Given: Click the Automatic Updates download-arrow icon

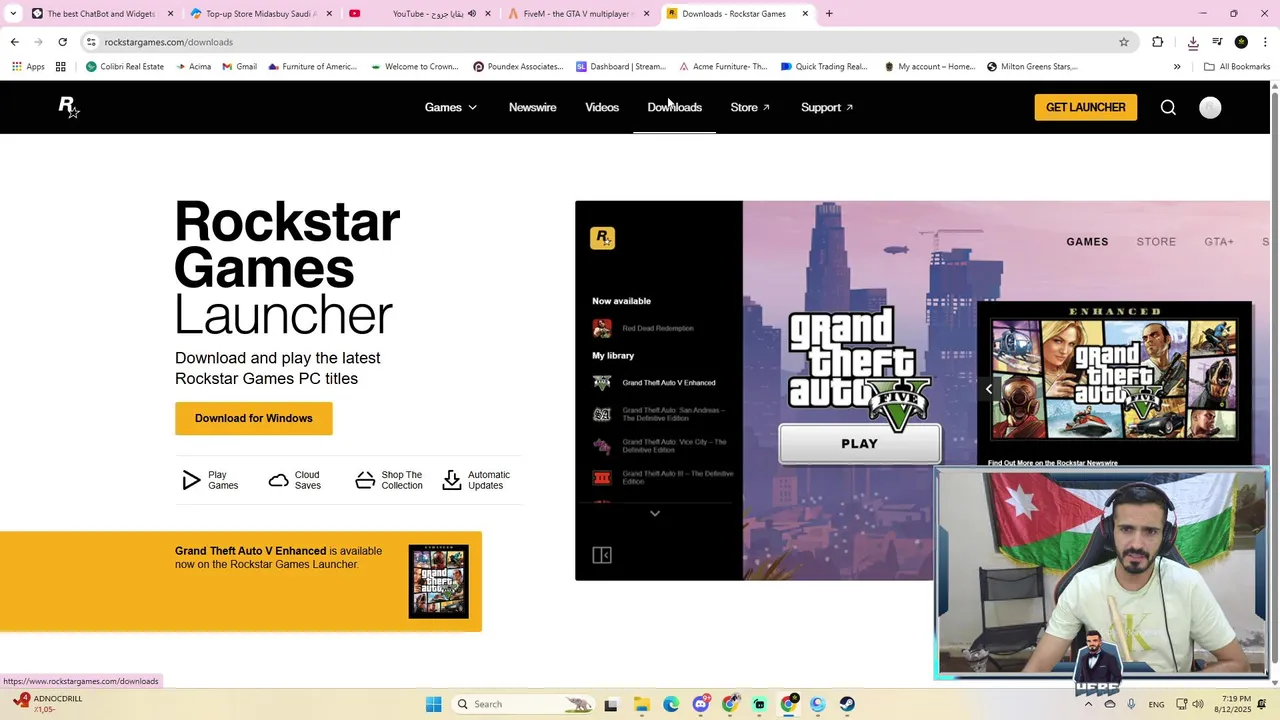Looking at the screenshot, I should 452,481.
